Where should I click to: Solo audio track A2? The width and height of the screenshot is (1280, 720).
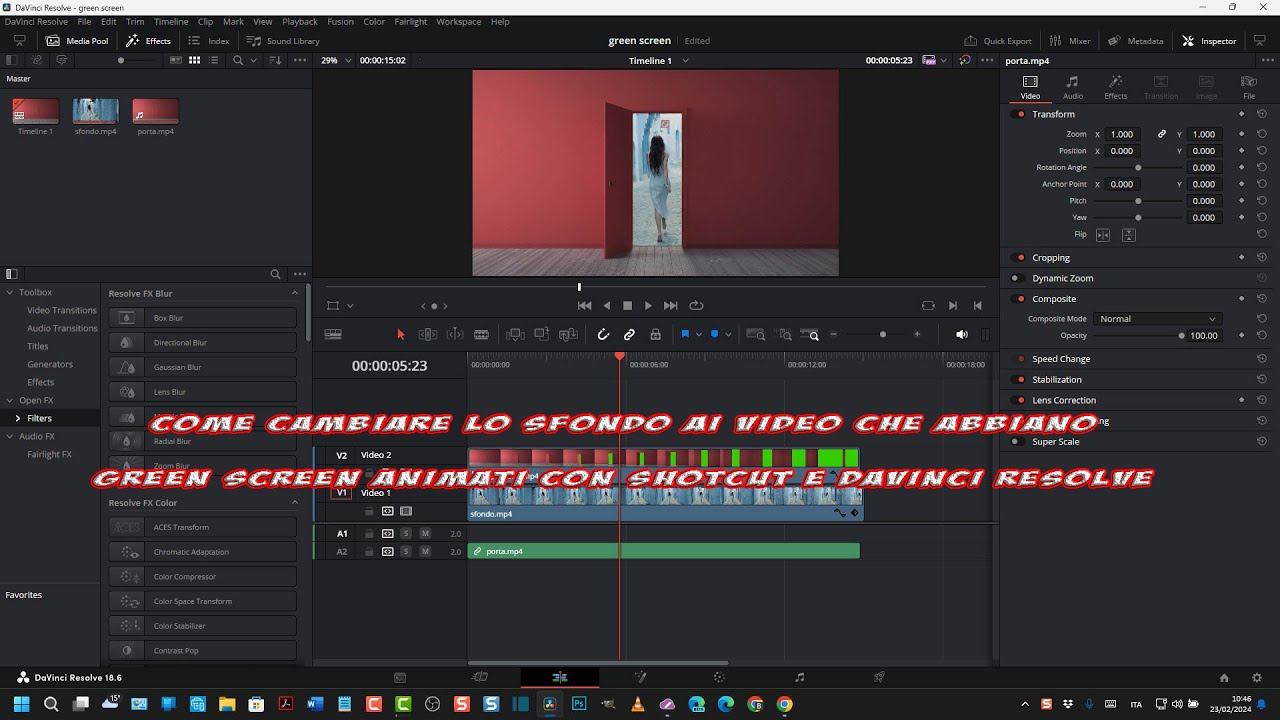coord(406,551)
